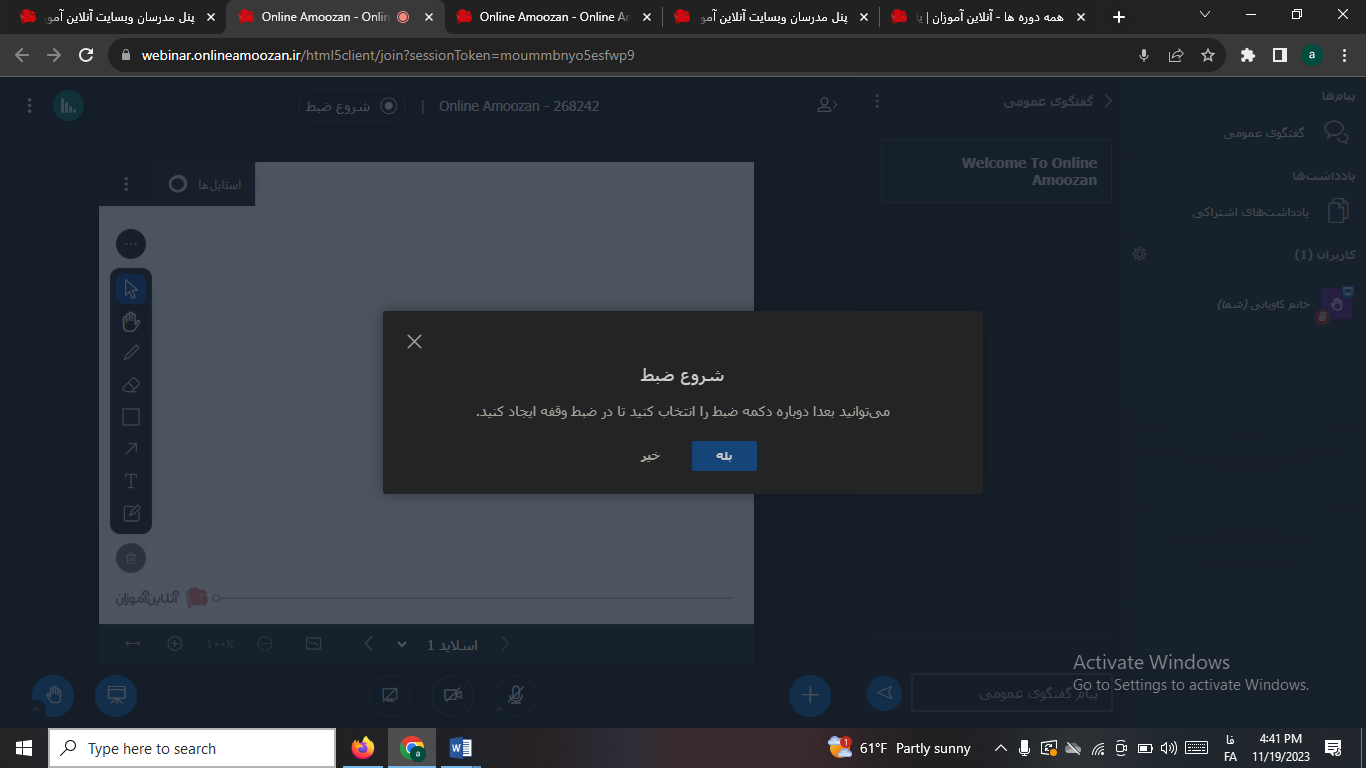Confirm recording with the بله button
This screenshot has width=1366, height=768.
pyautogui.click(x=724, y=456)
